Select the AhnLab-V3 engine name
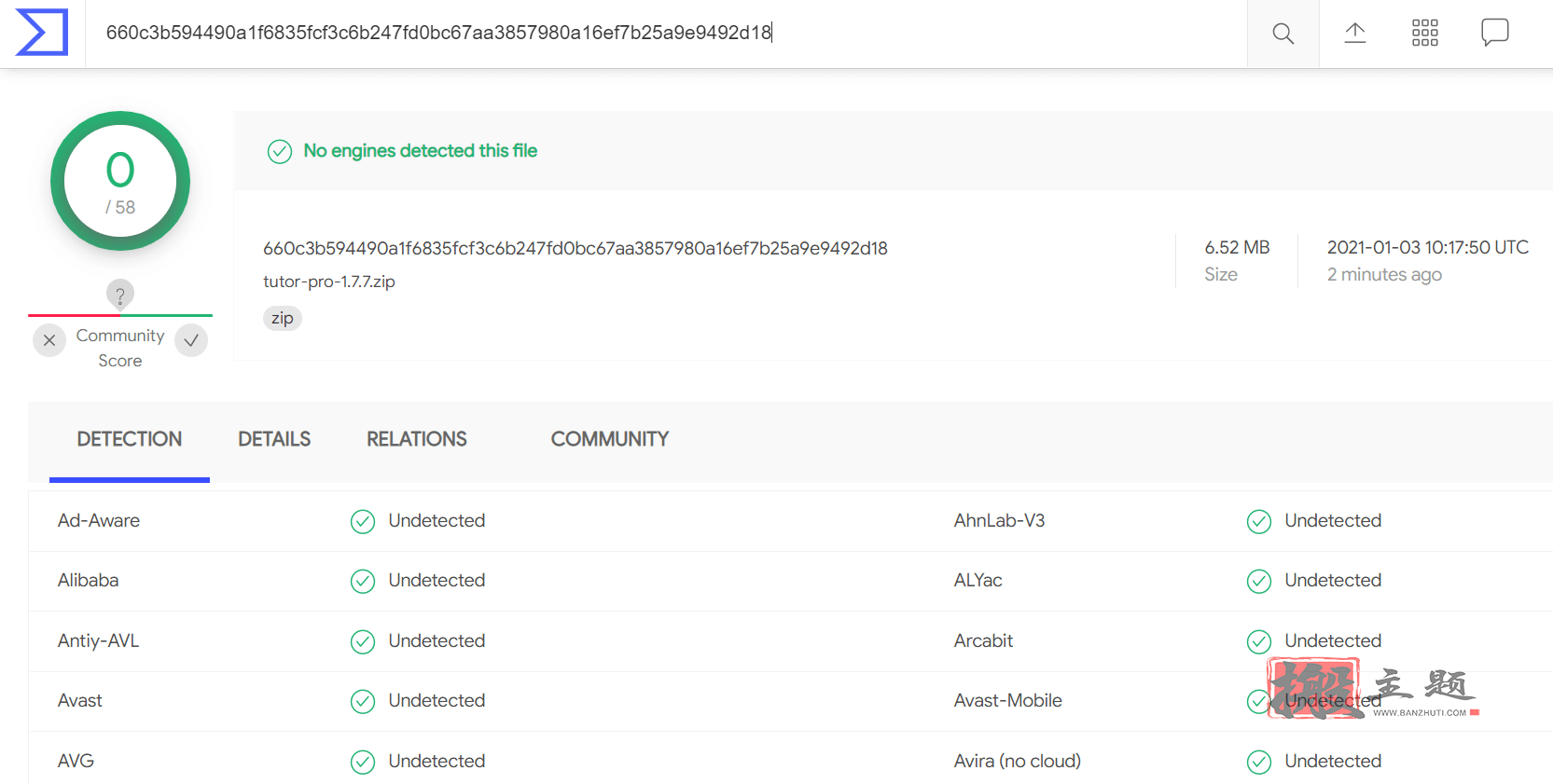Image resolution: width=1553 pixels, height=784 pixels. click(x=999, y=520)
